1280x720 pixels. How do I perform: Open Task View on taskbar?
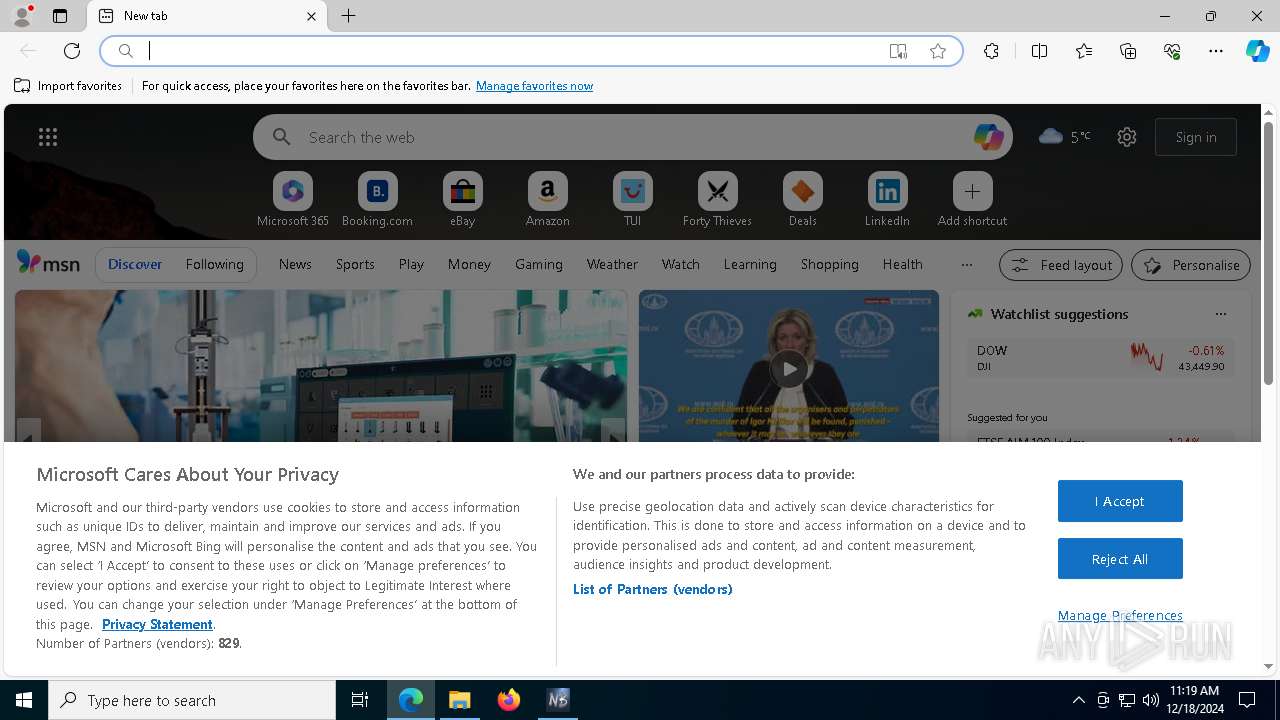(360, 700)
